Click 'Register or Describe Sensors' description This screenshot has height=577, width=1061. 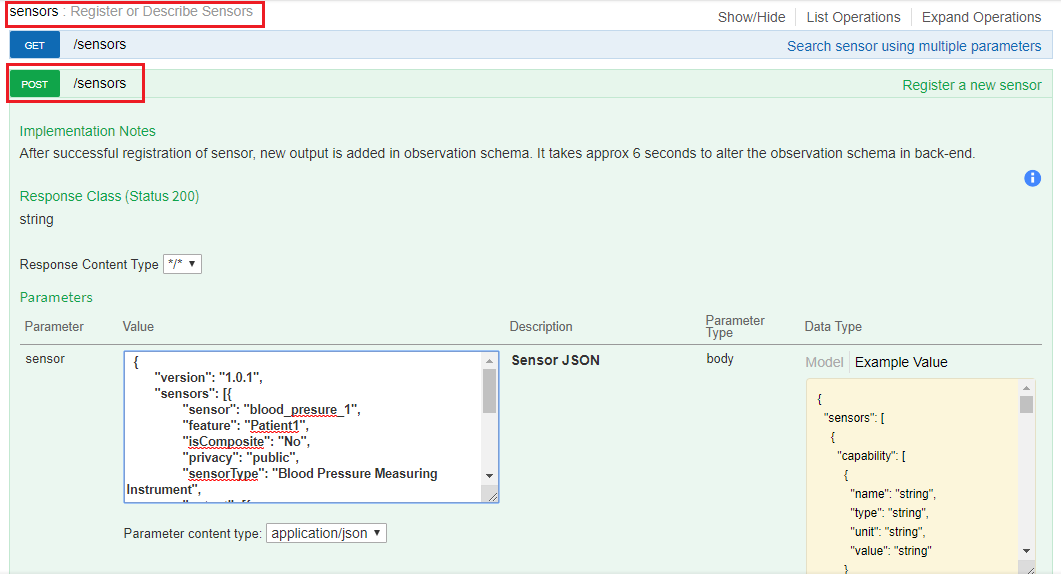click(x=162, y=11)
